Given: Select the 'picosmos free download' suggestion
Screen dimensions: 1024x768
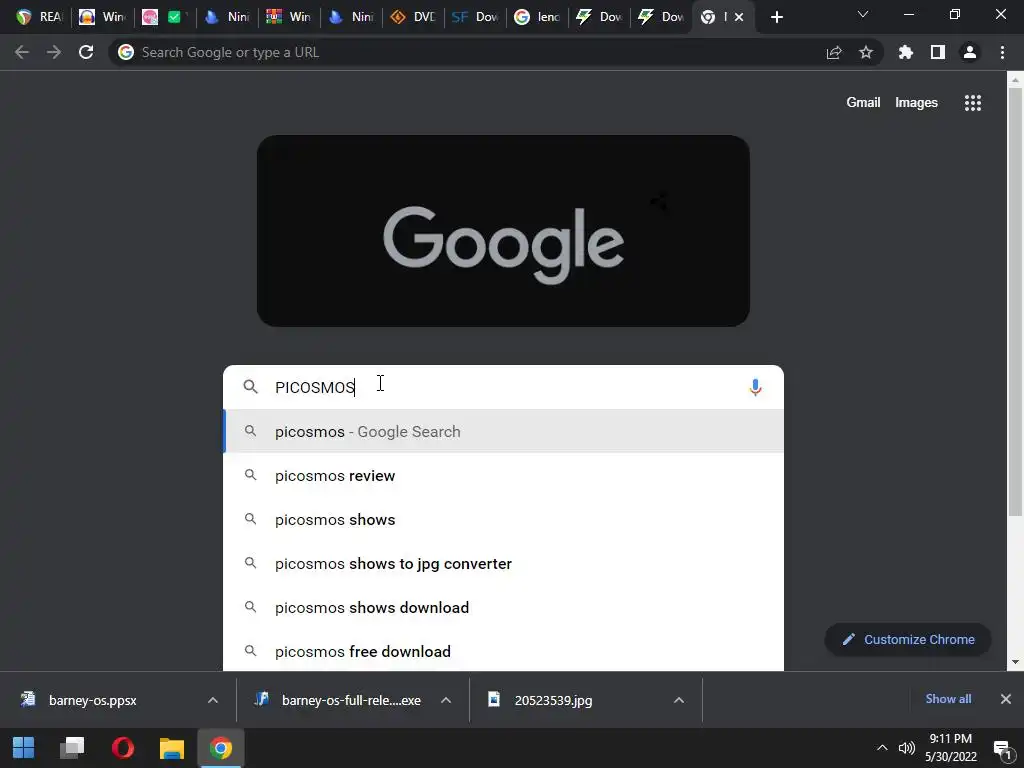Looking at the screenshot, I should coord(504,651).
